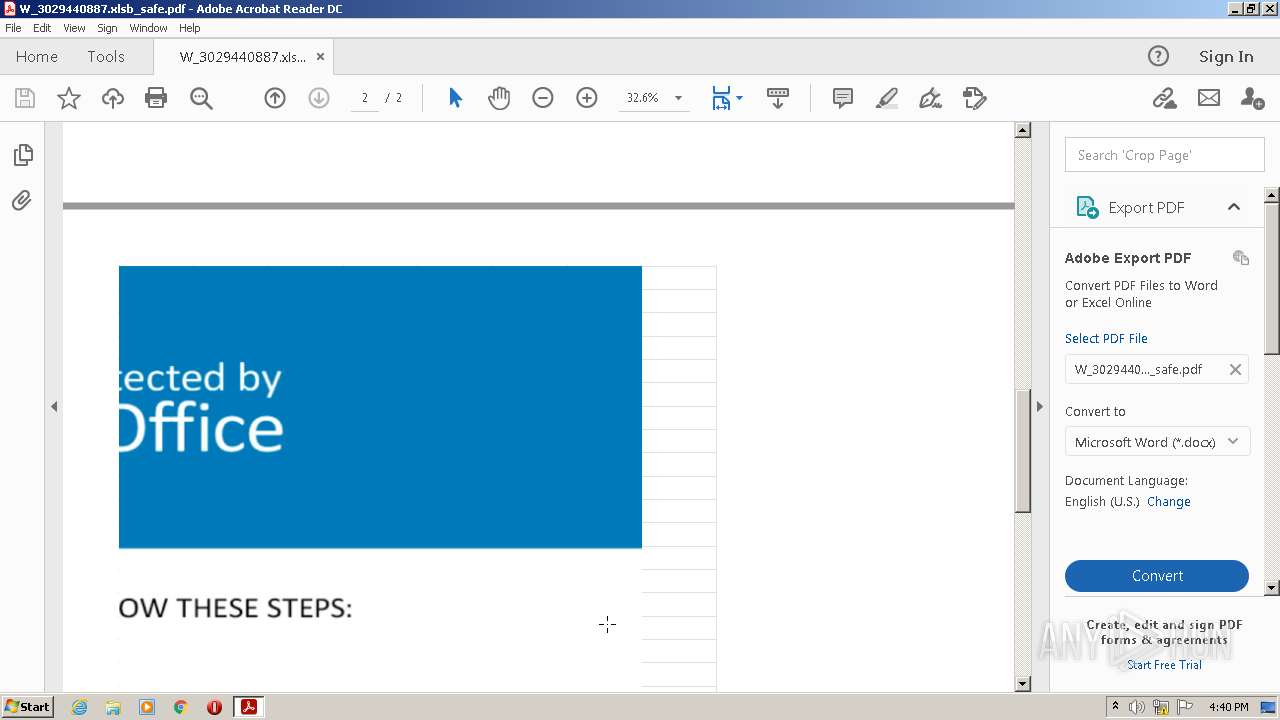Open the Stamp/more tools icon
This screenshot has width=1280, height=720.
point(974,98)
